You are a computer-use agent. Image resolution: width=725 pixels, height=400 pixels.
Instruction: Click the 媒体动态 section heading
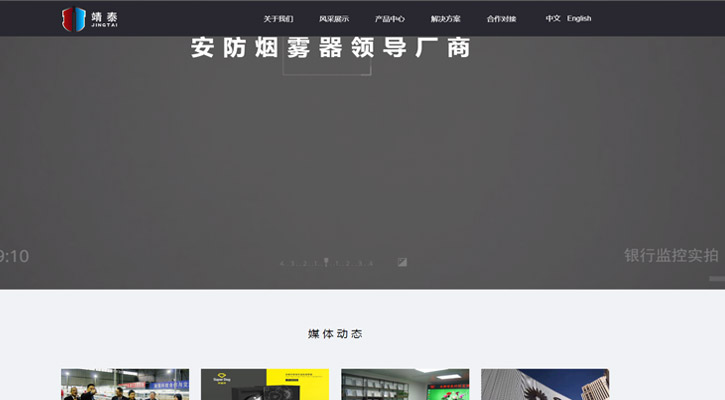pos(335,333)
